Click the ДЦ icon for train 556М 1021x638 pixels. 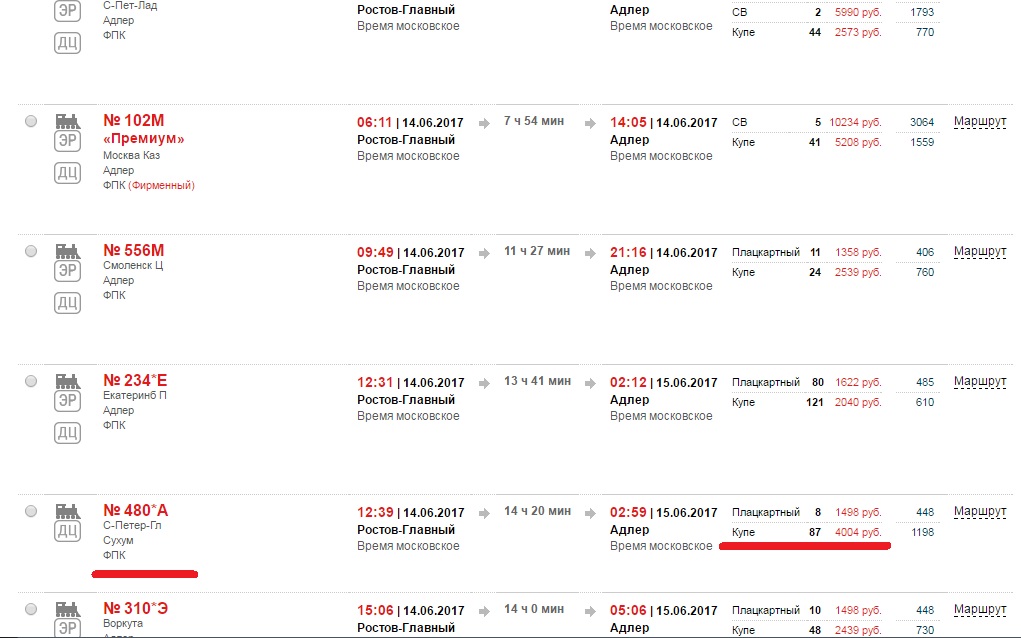(x=67, y=303)
